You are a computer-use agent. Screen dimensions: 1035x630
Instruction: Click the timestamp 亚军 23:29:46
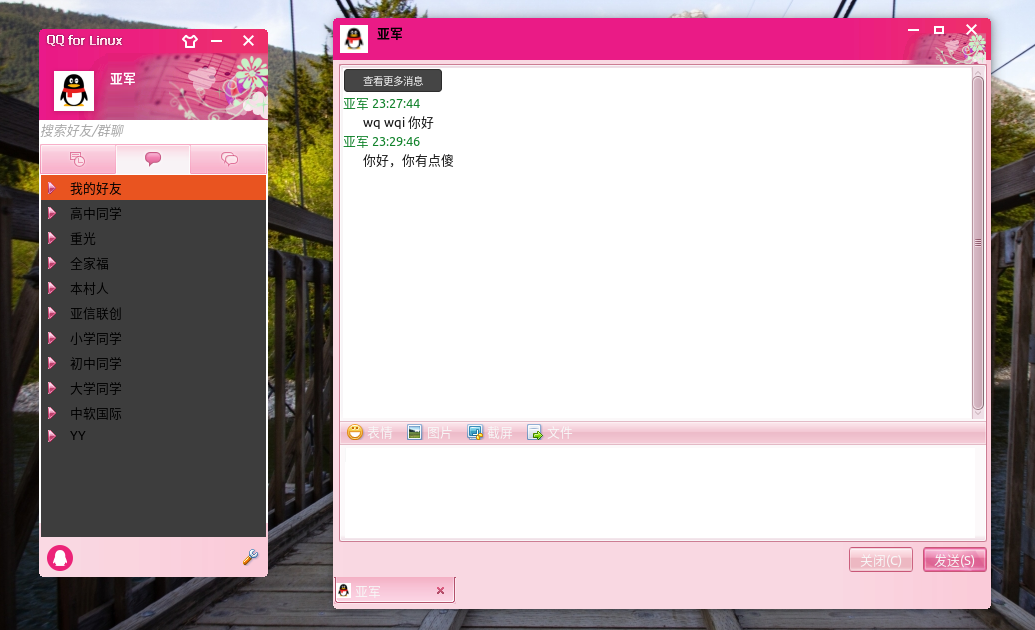coord(382,141)
